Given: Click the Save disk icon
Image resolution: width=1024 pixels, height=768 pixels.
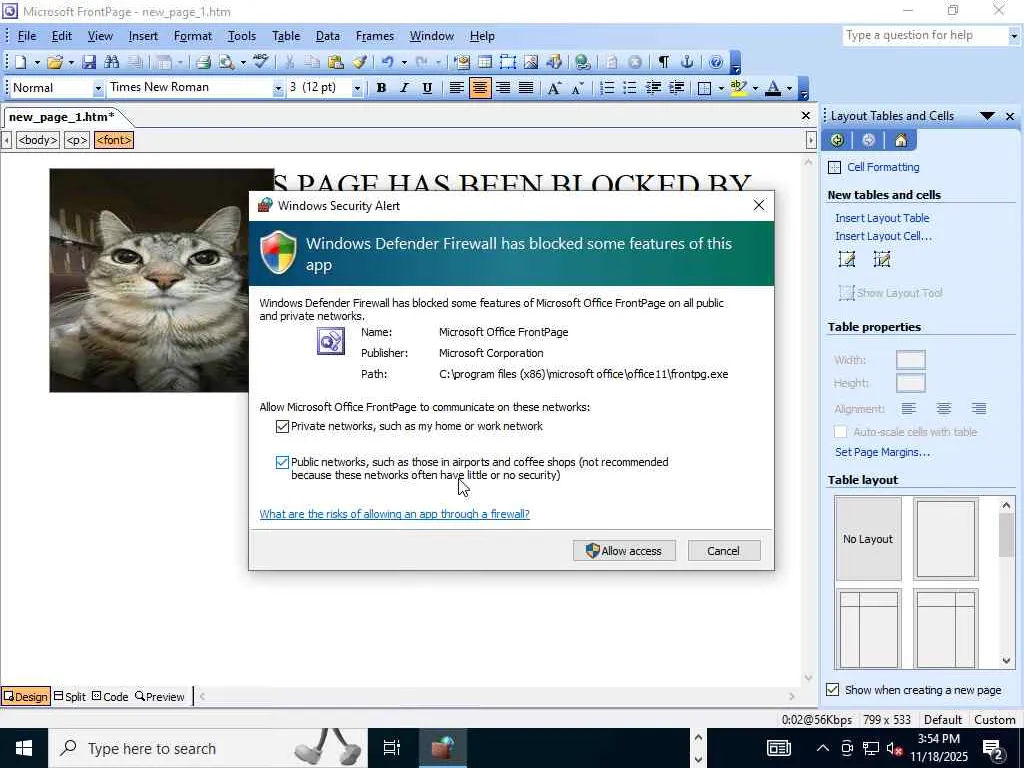Looking at the screenshot, I should (x=89, y=62).
